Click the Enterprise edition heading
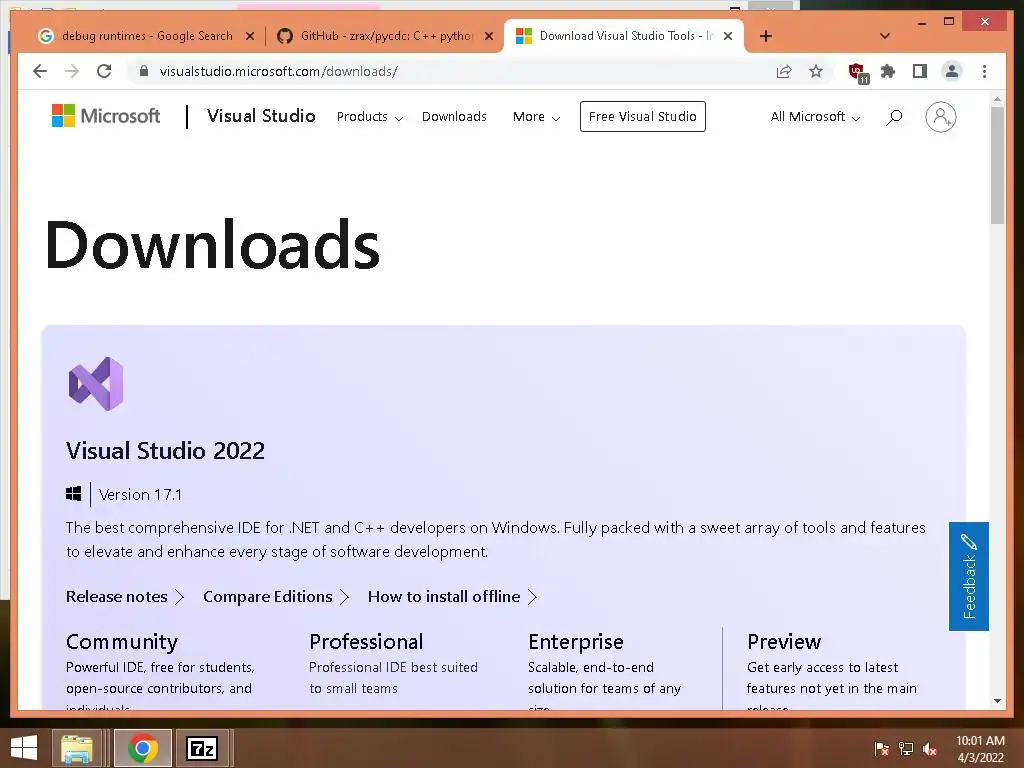This screenshot has width=1024, height=768. coord(576,642)
